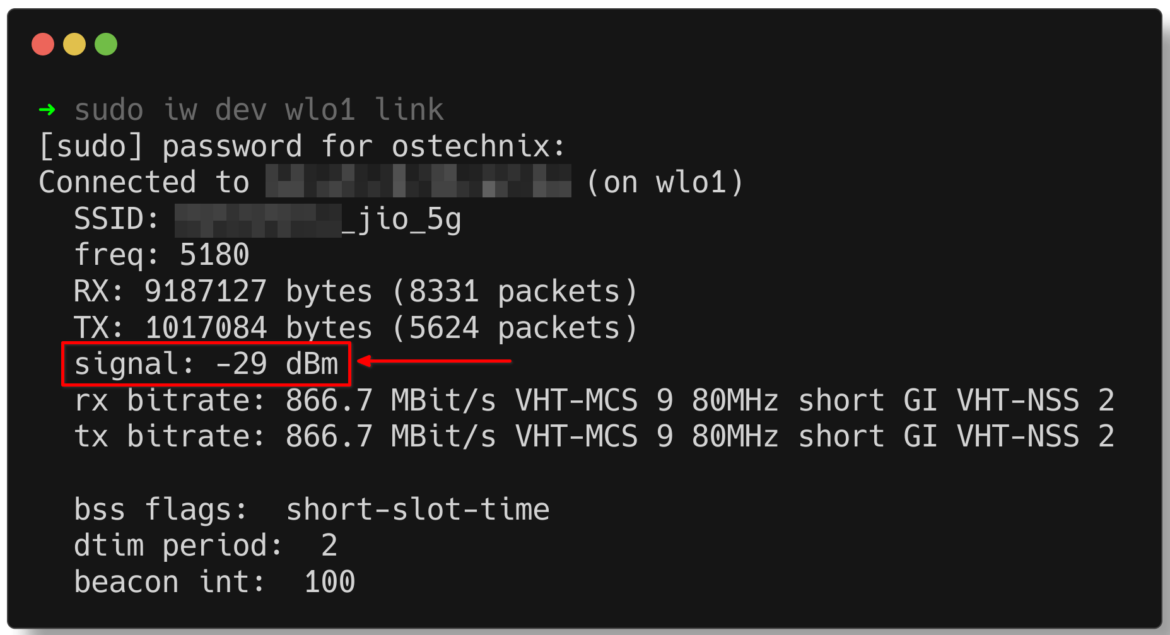
Task: Select the highlighted signal strength box
Action: click(x=205, y=364)
